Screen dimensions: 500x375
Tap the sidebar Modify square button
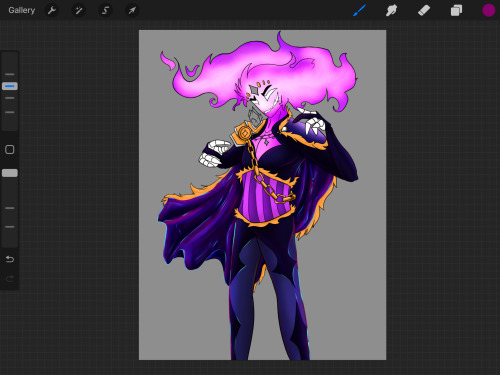pyautogui.click(x=10, y=149)
